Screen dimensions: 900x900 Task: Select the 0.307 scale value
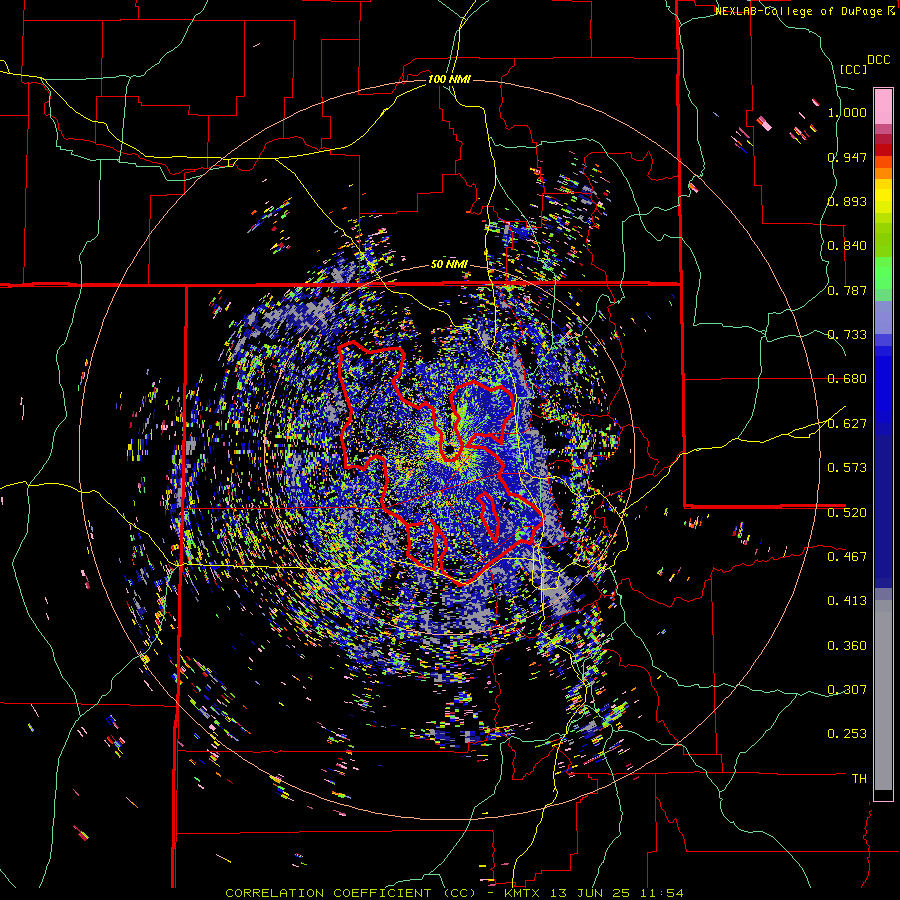847,690
